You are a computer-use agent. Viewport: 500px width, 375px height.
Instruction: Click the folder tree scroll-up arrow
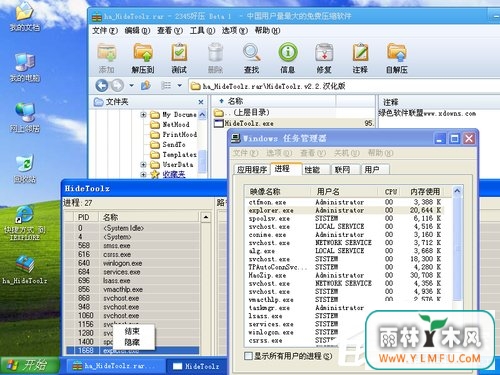coord(202,115)
